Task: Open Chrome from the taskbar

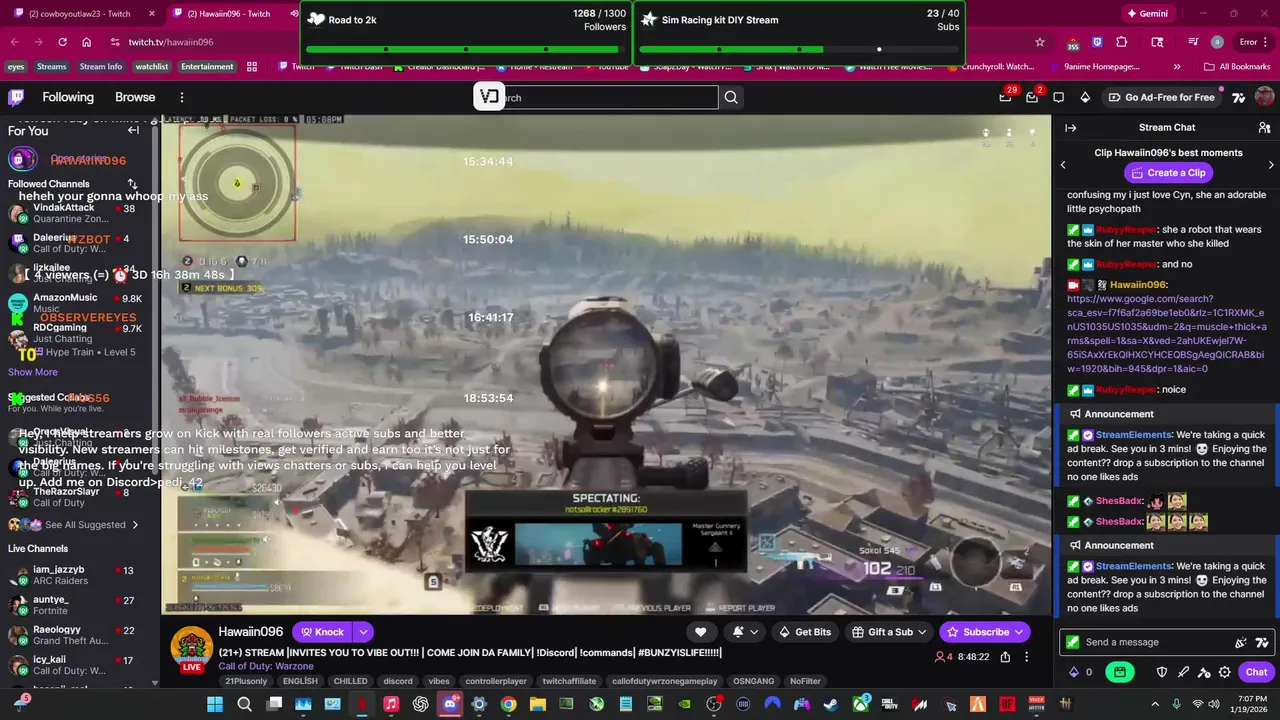Action: point(508,704)
